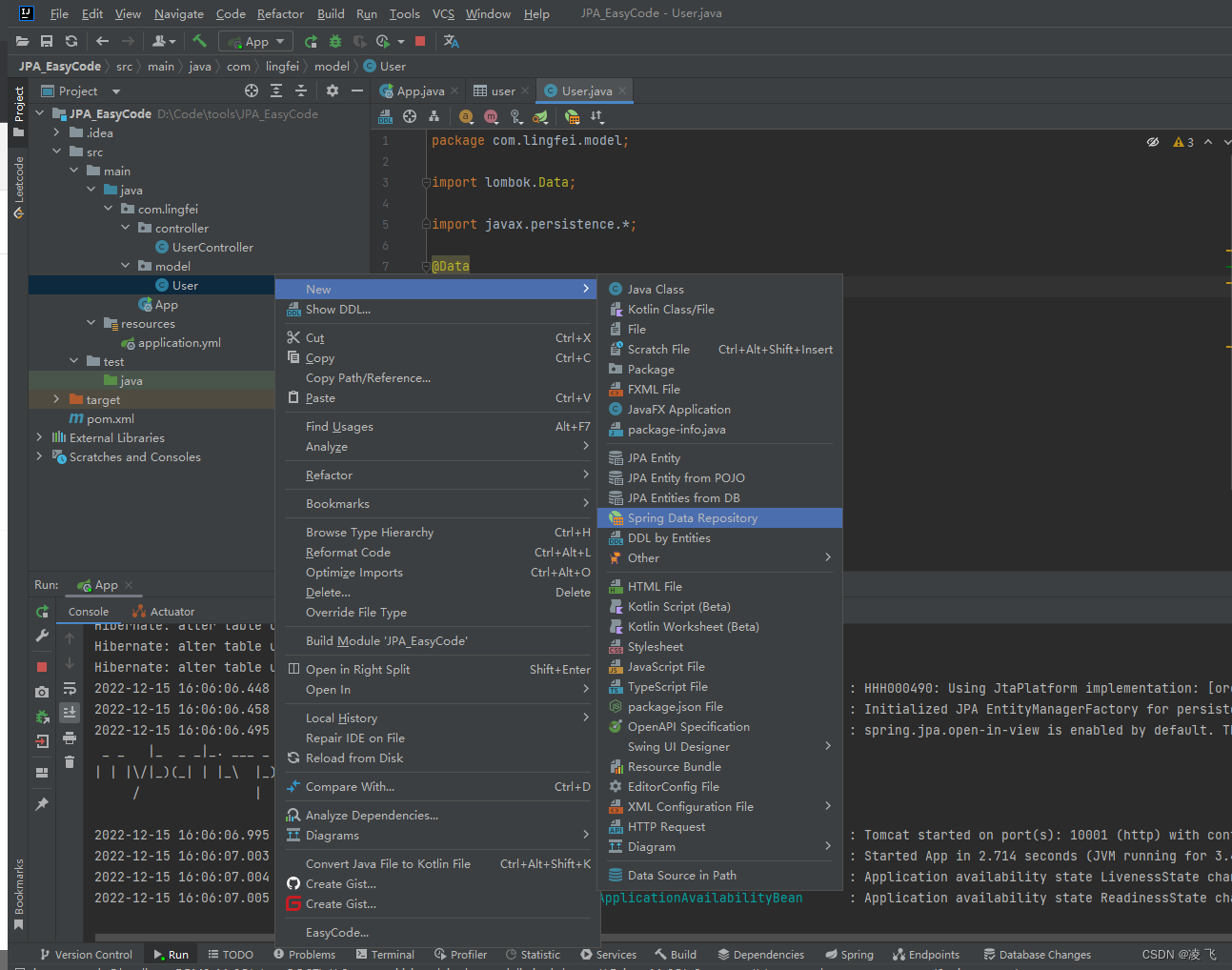The height and width of the screenshot is (970, 1232).
Task: Toggle soft-wrap in console sidebar
Action: click(x=70, y=688)
